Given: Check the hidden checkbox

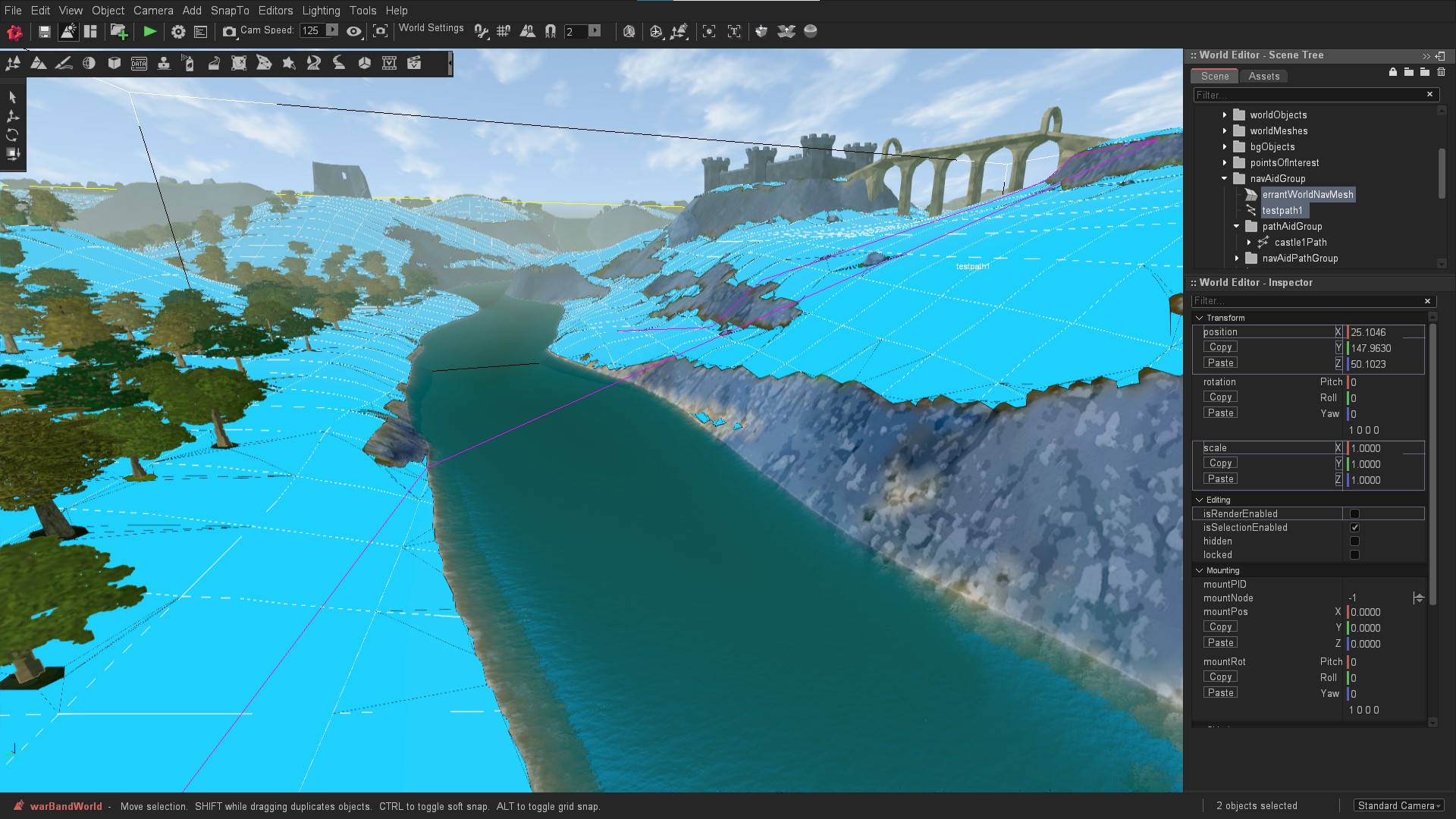Looking at the screenshot, I should click(x=1354, y=541).
